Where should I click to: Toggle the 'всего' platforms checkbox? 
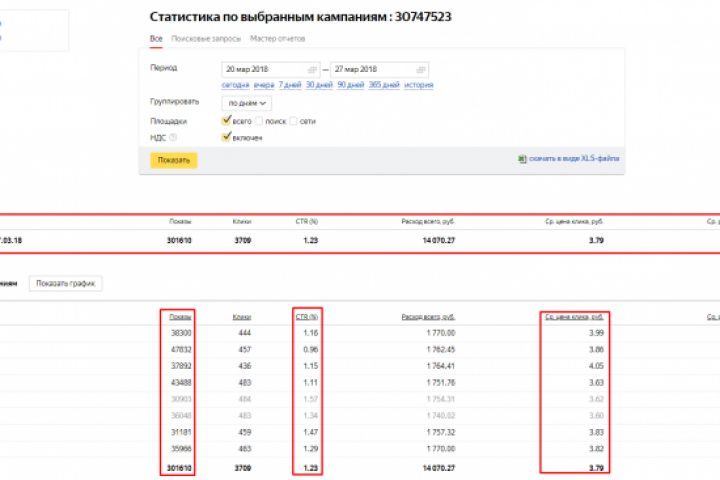click(x=226, y=120)
